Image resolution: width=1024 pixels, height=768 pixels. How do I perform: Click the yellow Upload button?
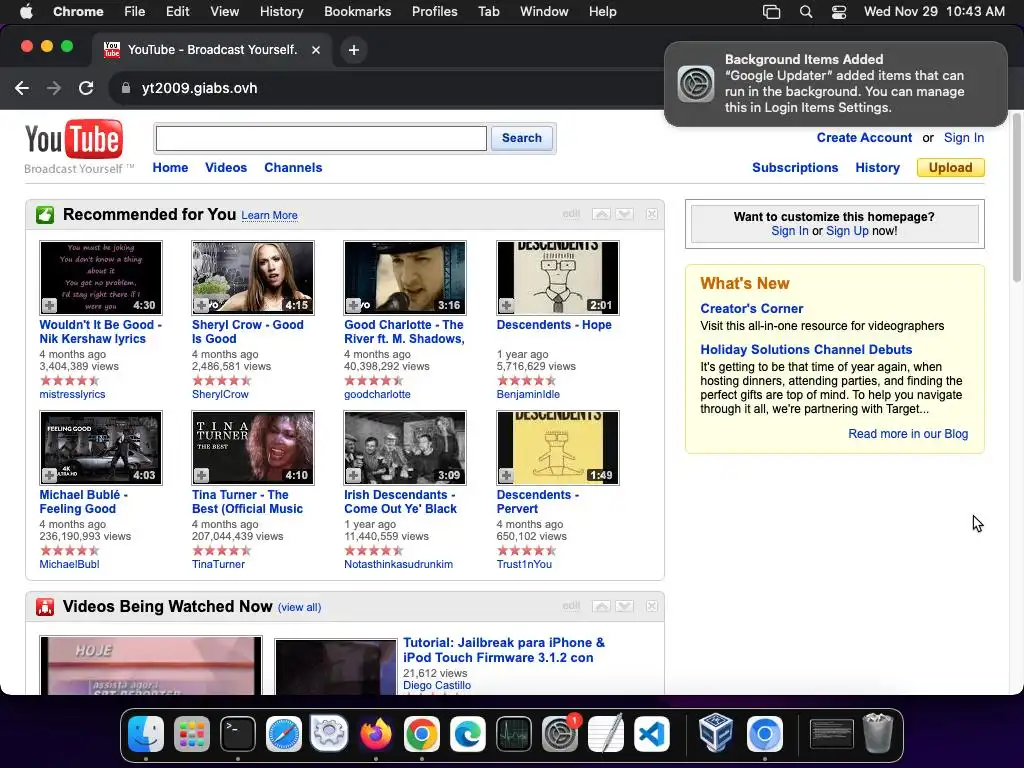(x=950, y=168)
